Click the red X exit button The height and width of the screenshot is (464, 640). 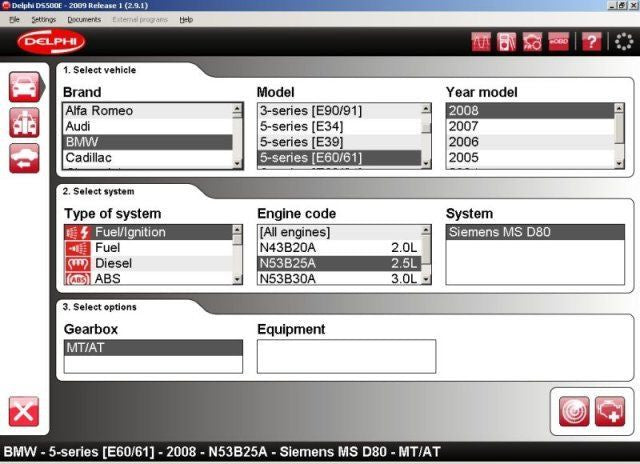pyautogui.click(x=24, y=411)
